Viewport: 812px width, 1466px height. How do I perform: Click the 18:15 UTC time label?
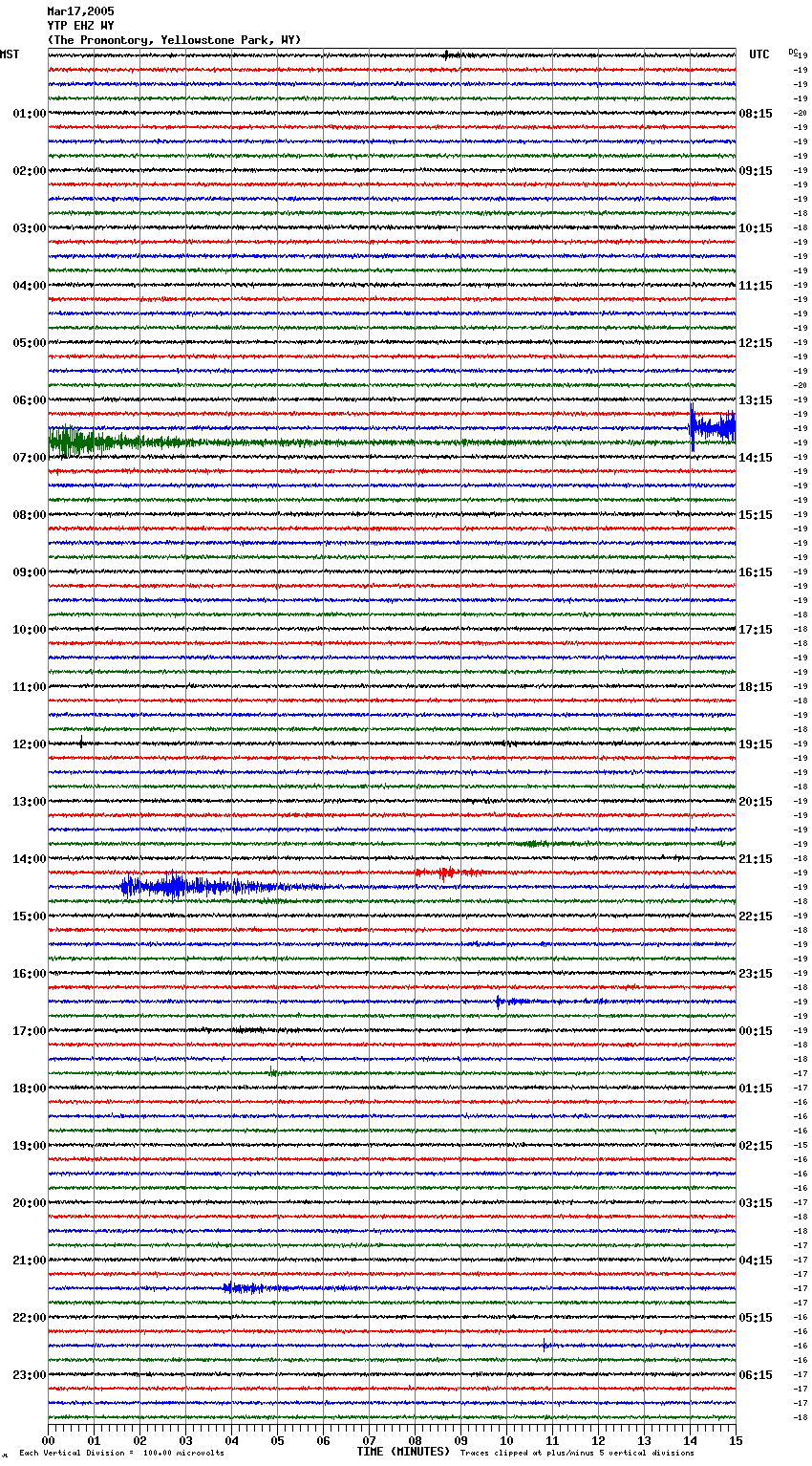756,687
